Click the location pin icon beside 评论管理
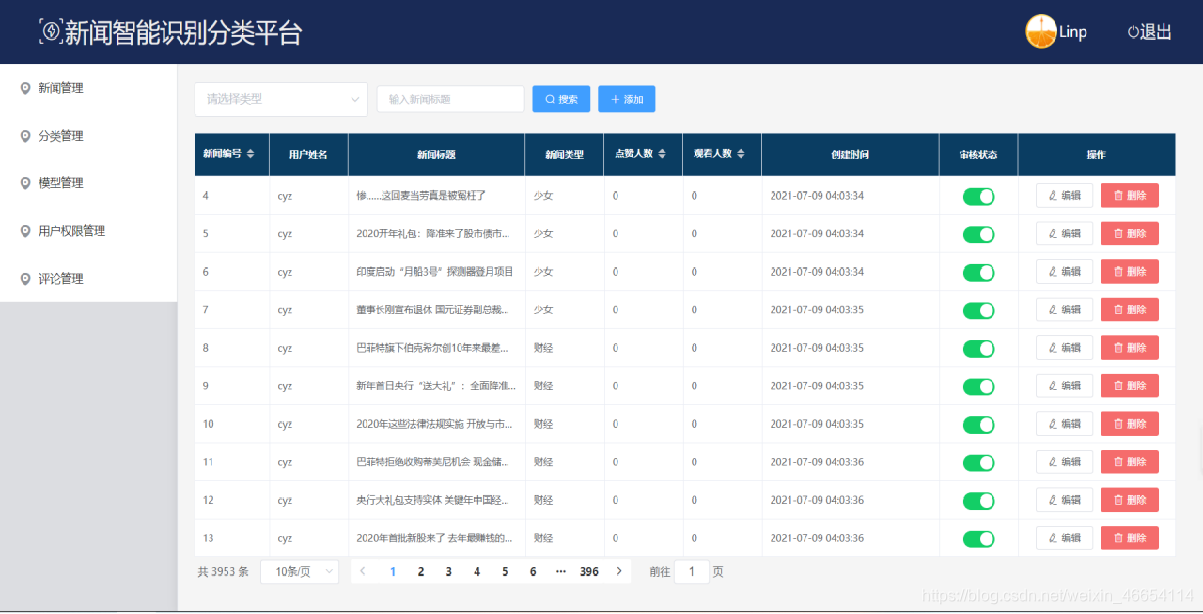 25,279
